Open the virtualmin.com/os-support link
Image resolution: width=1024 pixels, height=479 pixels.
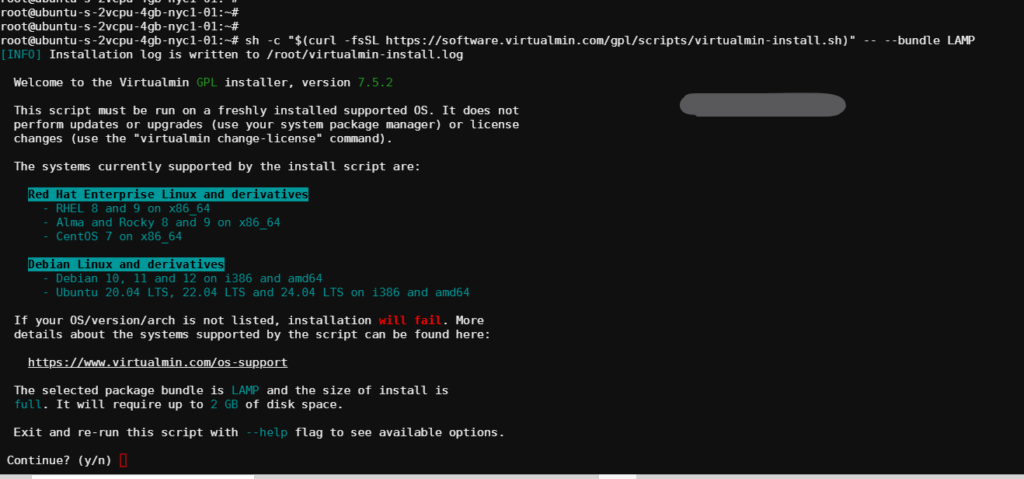157,362
